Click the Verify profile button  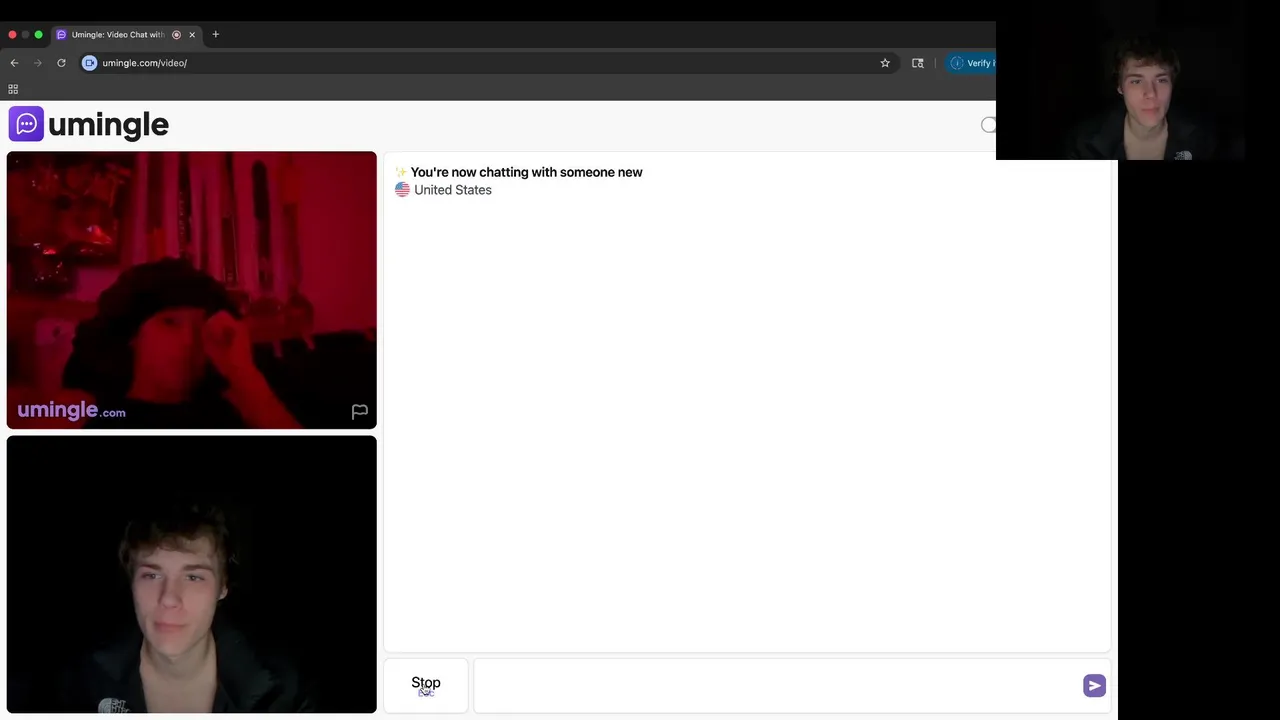coord(971,63)
